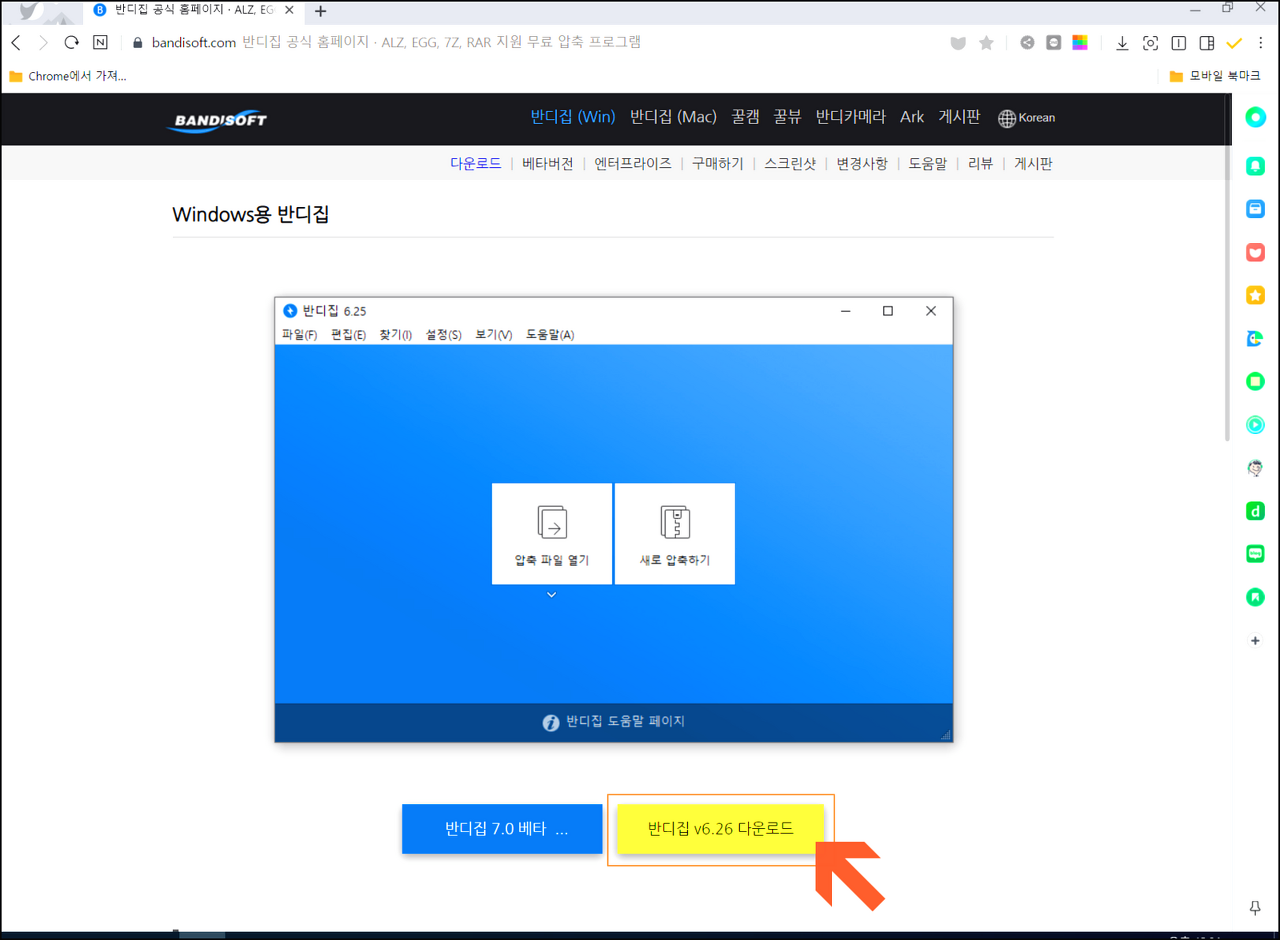Open the green blog sidebar icon
This screenshot has width=1280, height=940.
[x=1255, y=553]
